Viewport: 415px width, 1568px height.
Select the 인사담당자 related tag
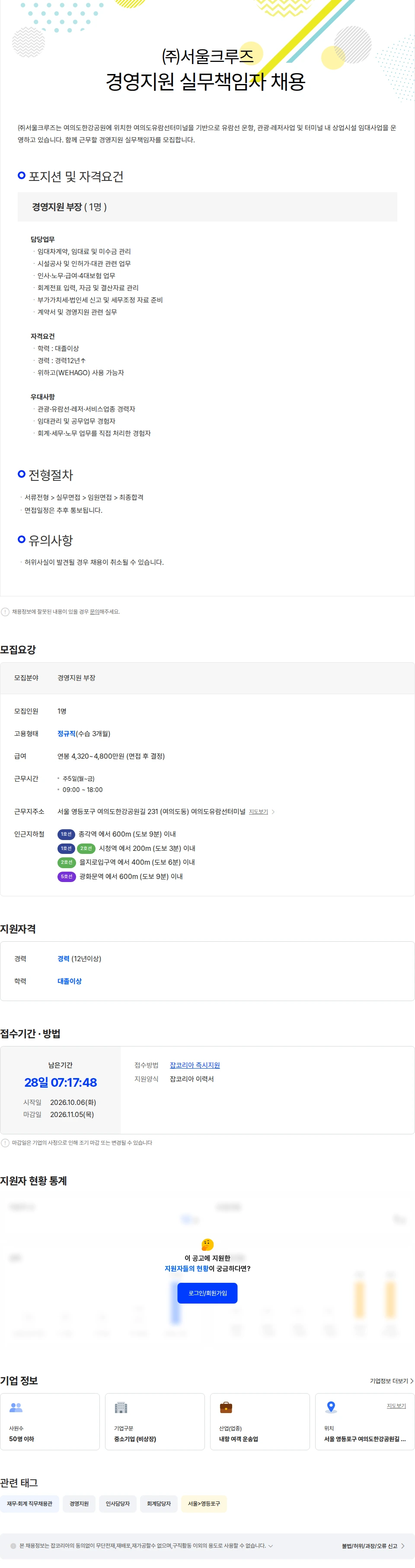point(118,1504)
